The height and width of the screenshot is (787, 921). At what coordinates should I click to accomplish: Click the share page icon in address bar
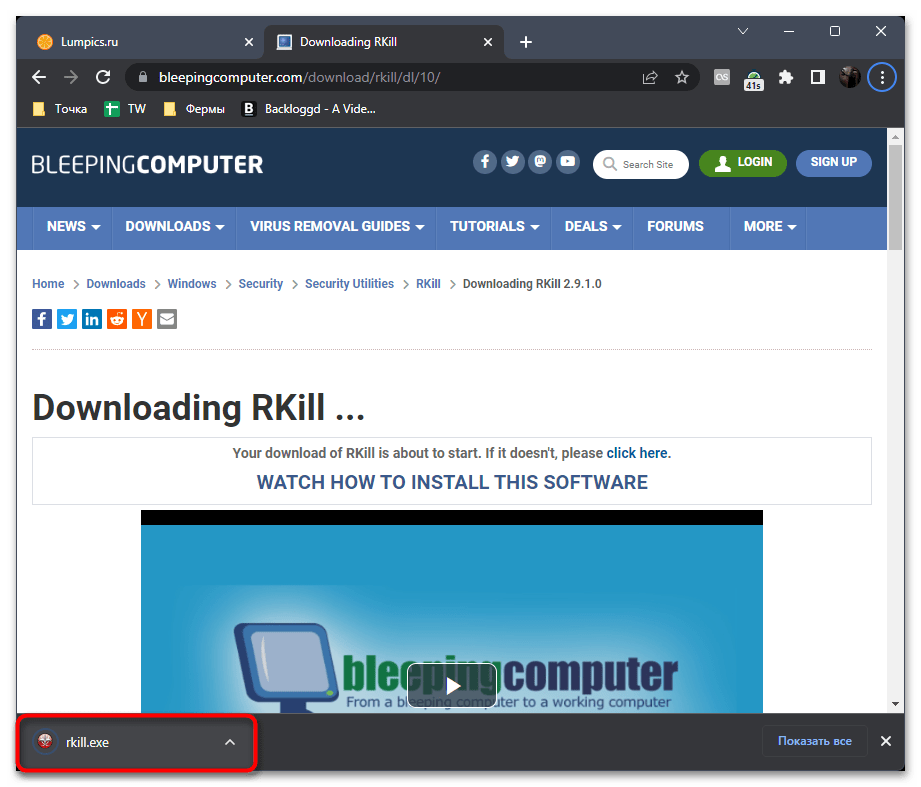click(x=650, y=77)
